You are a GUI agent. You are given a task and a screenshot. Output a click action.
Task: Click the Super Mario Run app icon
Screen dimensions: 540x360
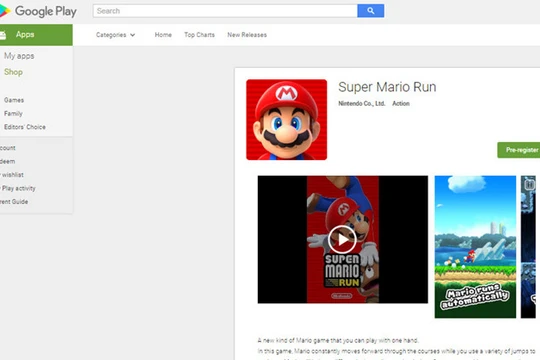pos(287,120)
